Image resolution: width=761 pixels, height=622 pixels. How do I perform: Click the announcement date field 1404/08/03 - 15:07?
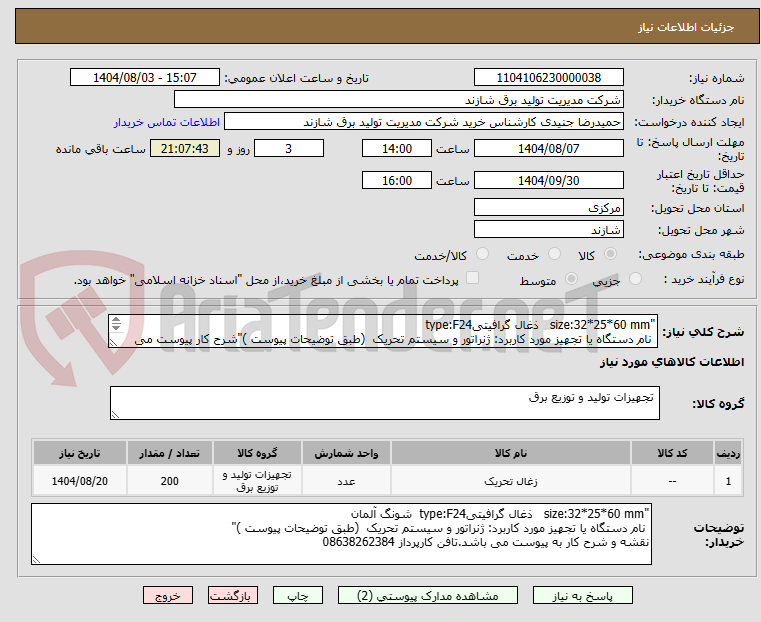point(145,78)
